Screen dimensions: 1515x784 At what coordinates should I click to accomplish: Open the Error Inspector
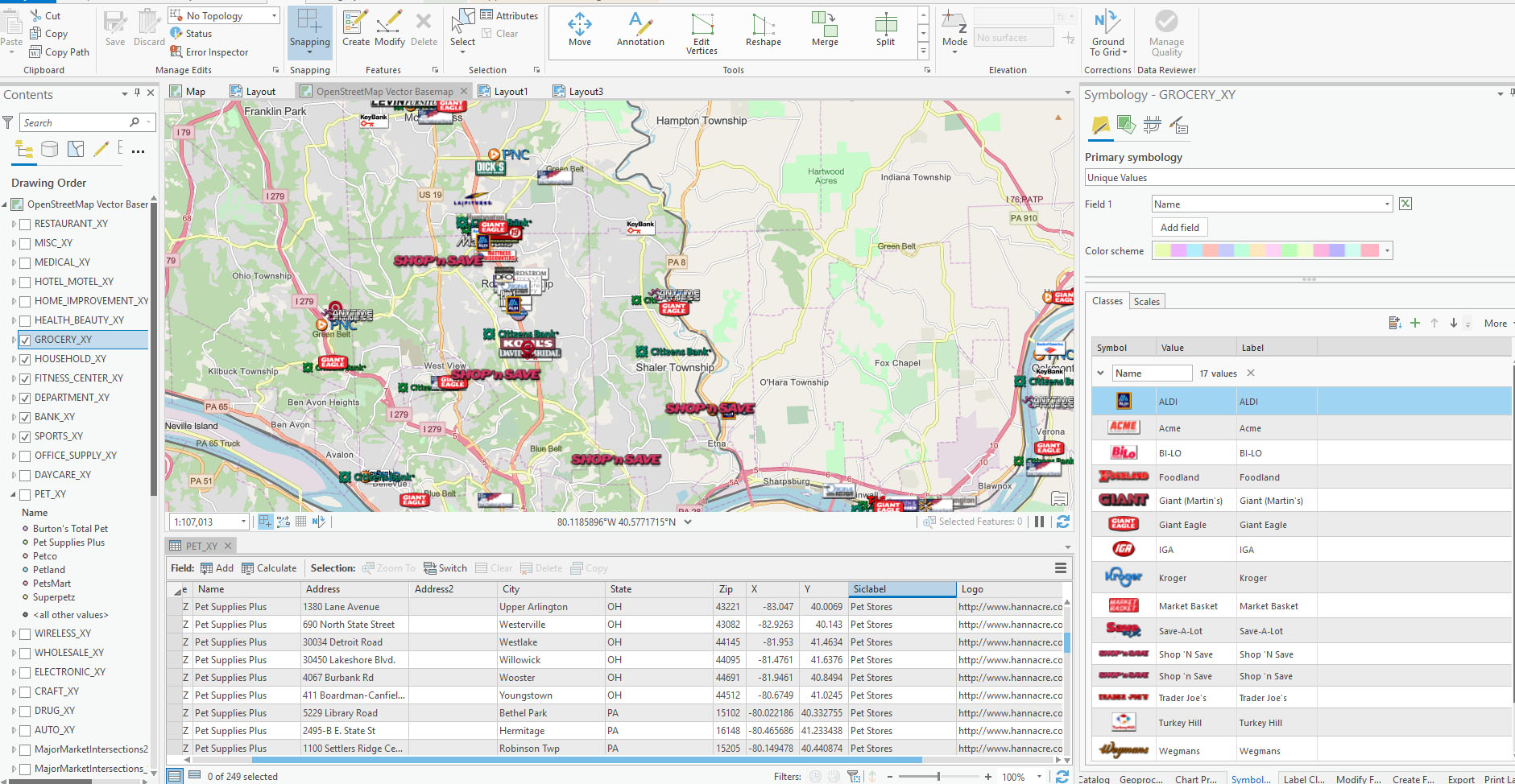209,52
